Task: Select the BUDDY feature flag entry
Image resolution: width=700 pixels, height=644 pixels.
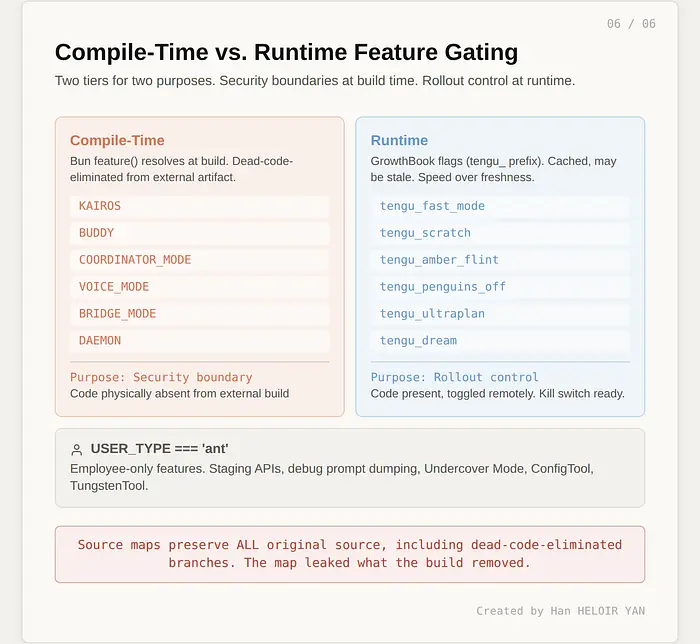Action: (199, 233)
